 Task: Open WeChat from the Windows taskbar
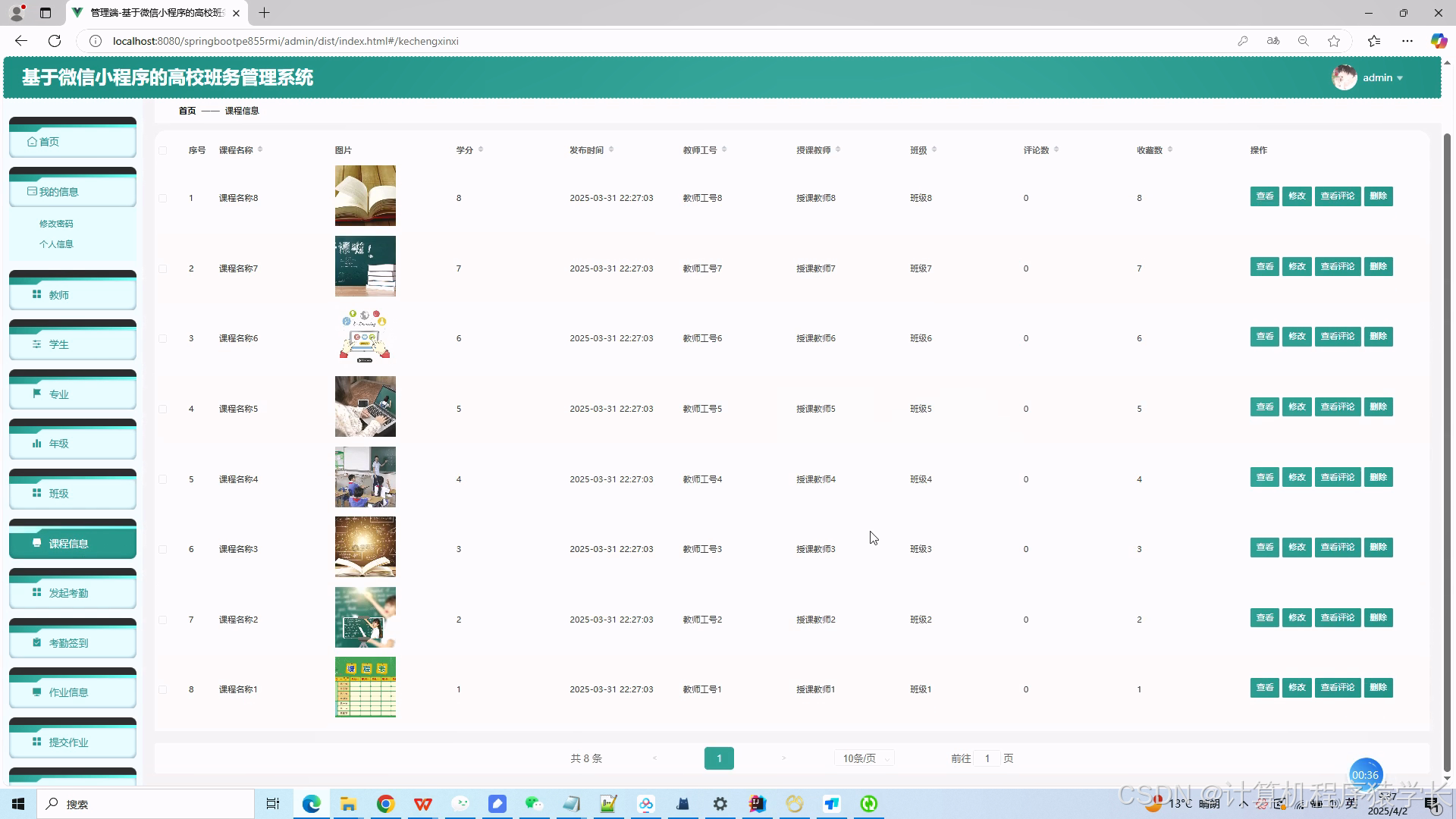tap(534, 804)
